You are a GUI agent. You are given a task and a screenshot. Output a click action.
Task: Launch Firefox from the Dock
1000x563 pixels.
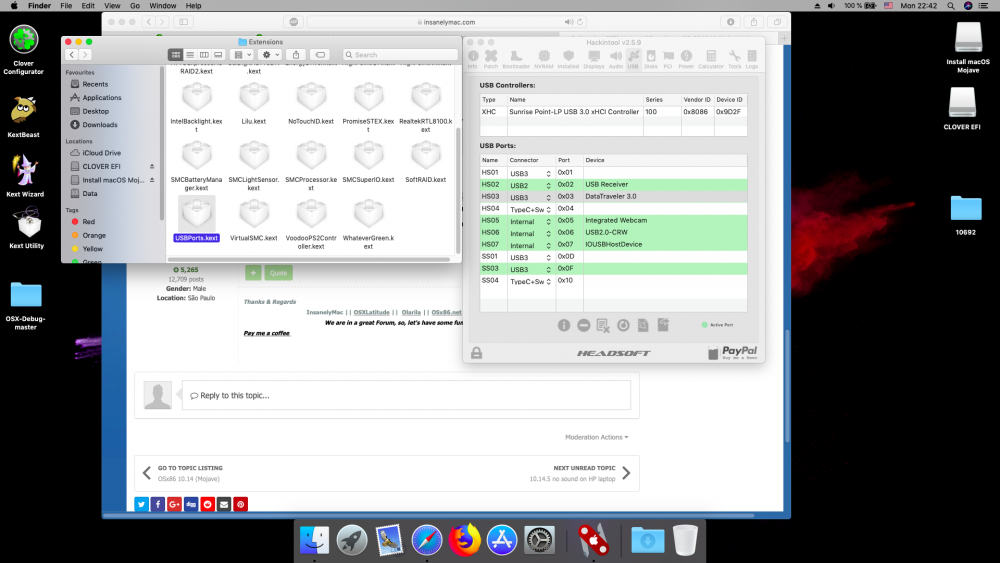point(465,541)
